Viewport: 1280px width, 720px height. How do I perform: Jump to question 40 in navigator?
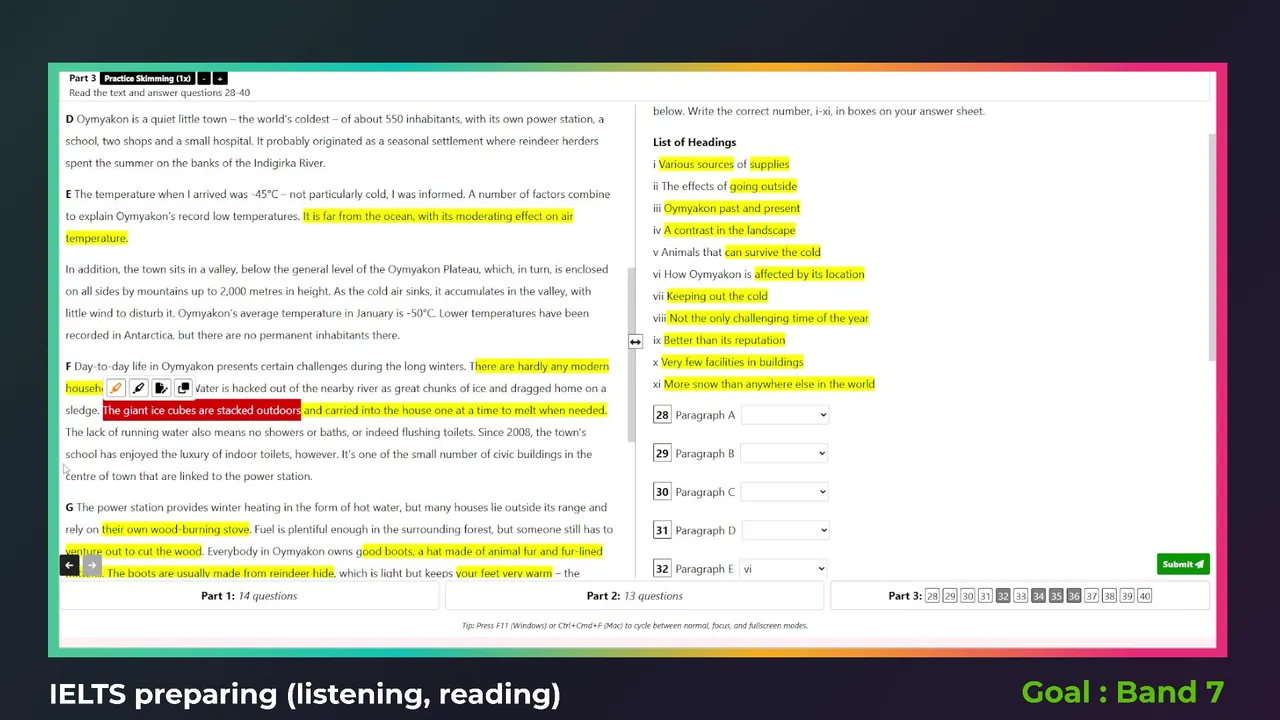[1145, 596]
